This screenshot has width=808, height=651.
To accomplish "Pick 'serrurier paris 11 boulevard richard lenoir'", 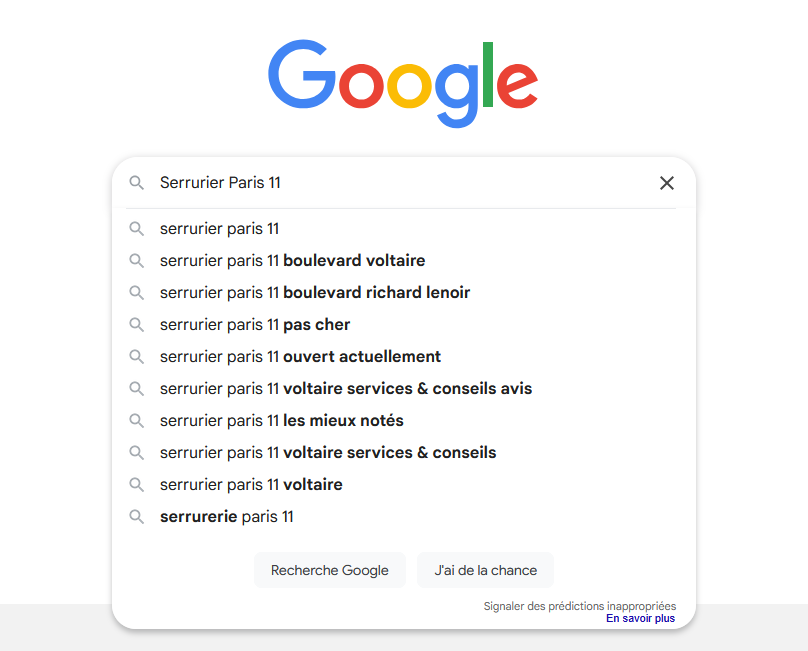I will [314, 293].
